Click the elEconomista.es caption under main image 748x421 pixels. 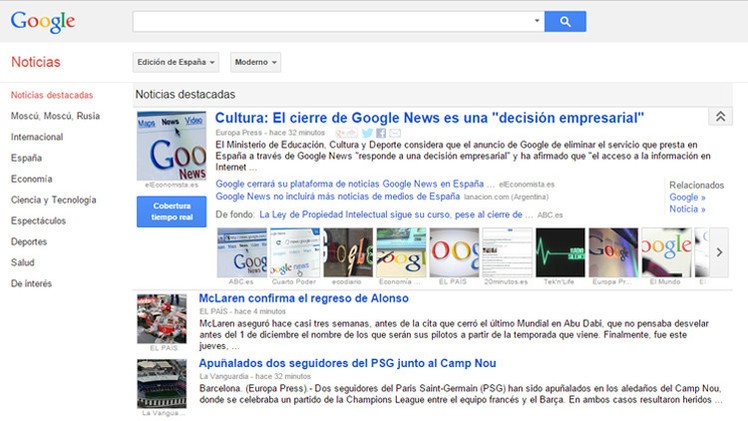[172, 185]
